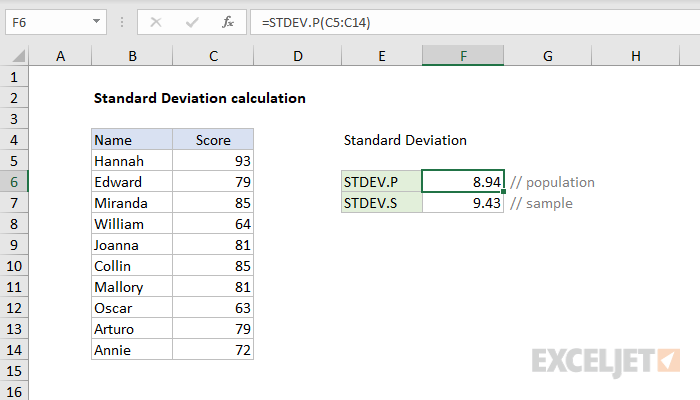Viewport: 700px width, 400px height.
Task: Click the cancel (X) formula bar icon
Action: pos(157,20)
